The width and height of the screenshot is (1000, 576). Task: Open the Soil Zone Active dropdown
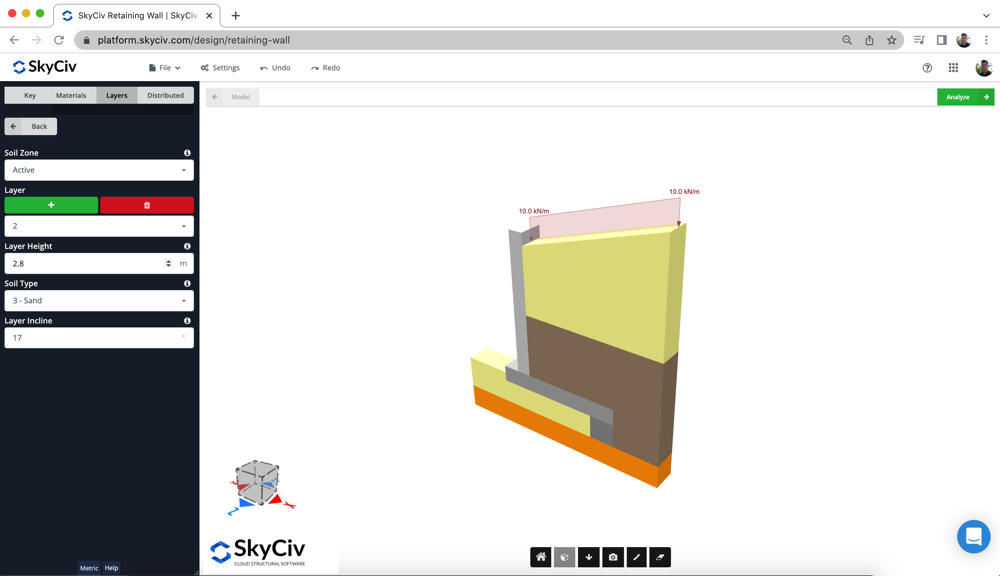pos(98,170)
